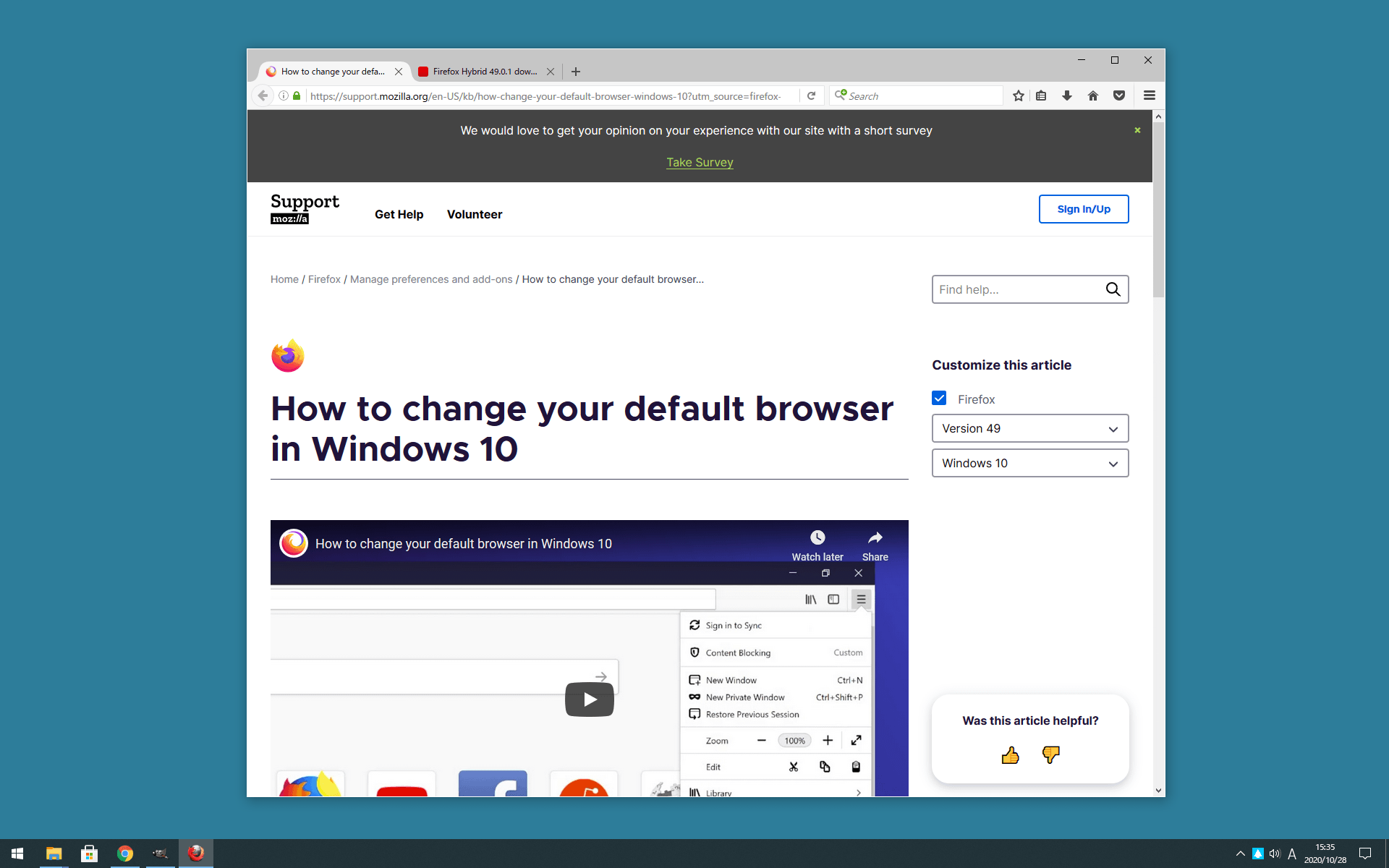Click the hamburger menu icon

pyautogui.click(x=1150, y=95)
